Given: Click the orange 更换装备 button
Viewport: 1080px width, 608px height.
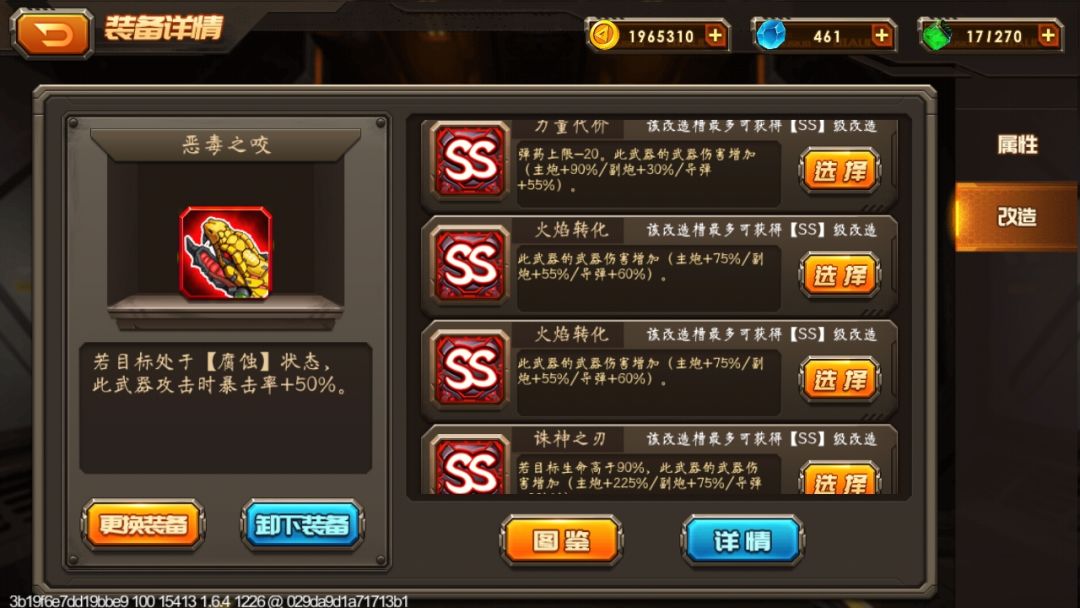Looking at the screenshot, I should coord(143,525).
